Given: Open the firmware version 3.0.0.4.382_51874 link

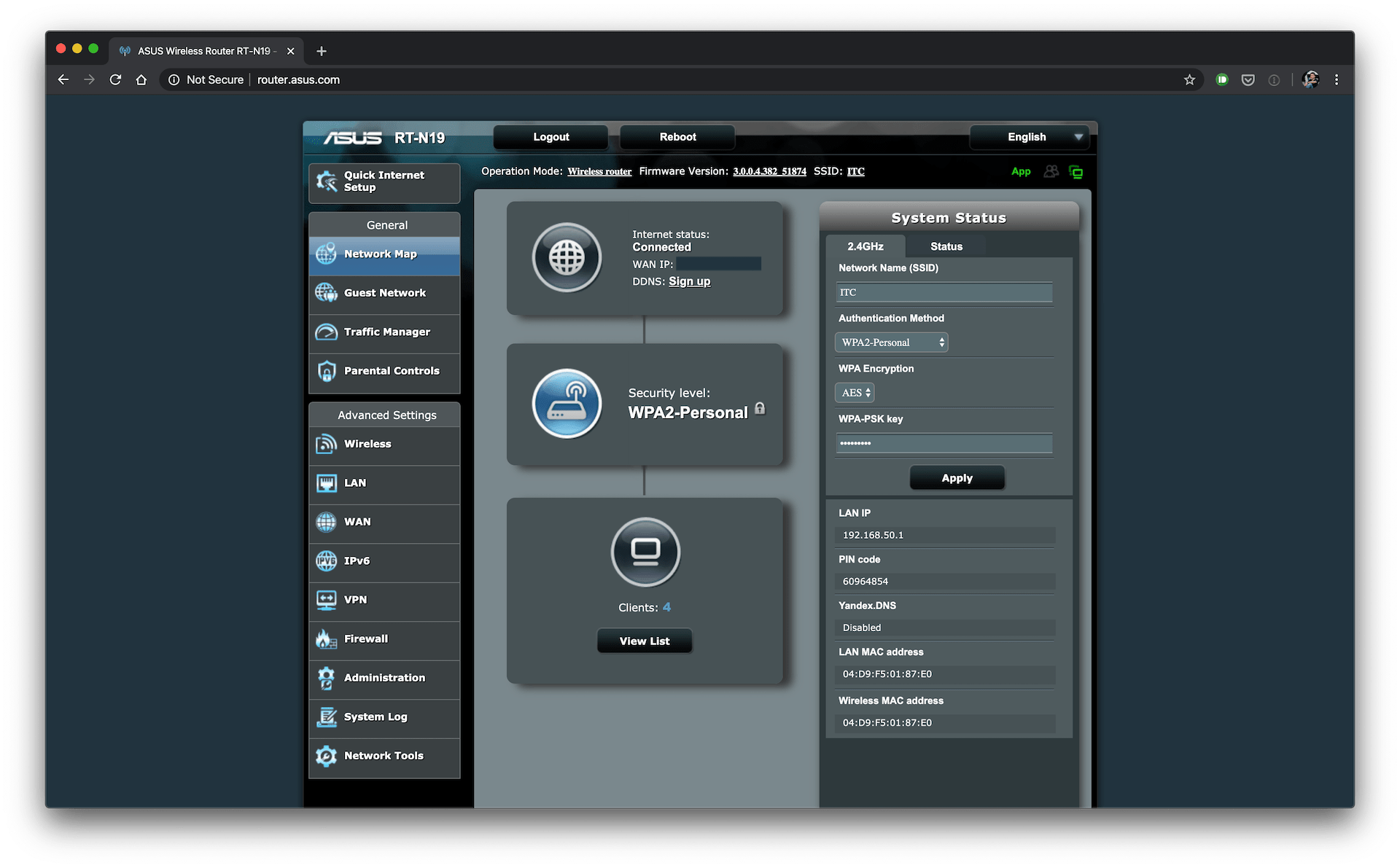Looking at the screenshot, I should [769, 171].
